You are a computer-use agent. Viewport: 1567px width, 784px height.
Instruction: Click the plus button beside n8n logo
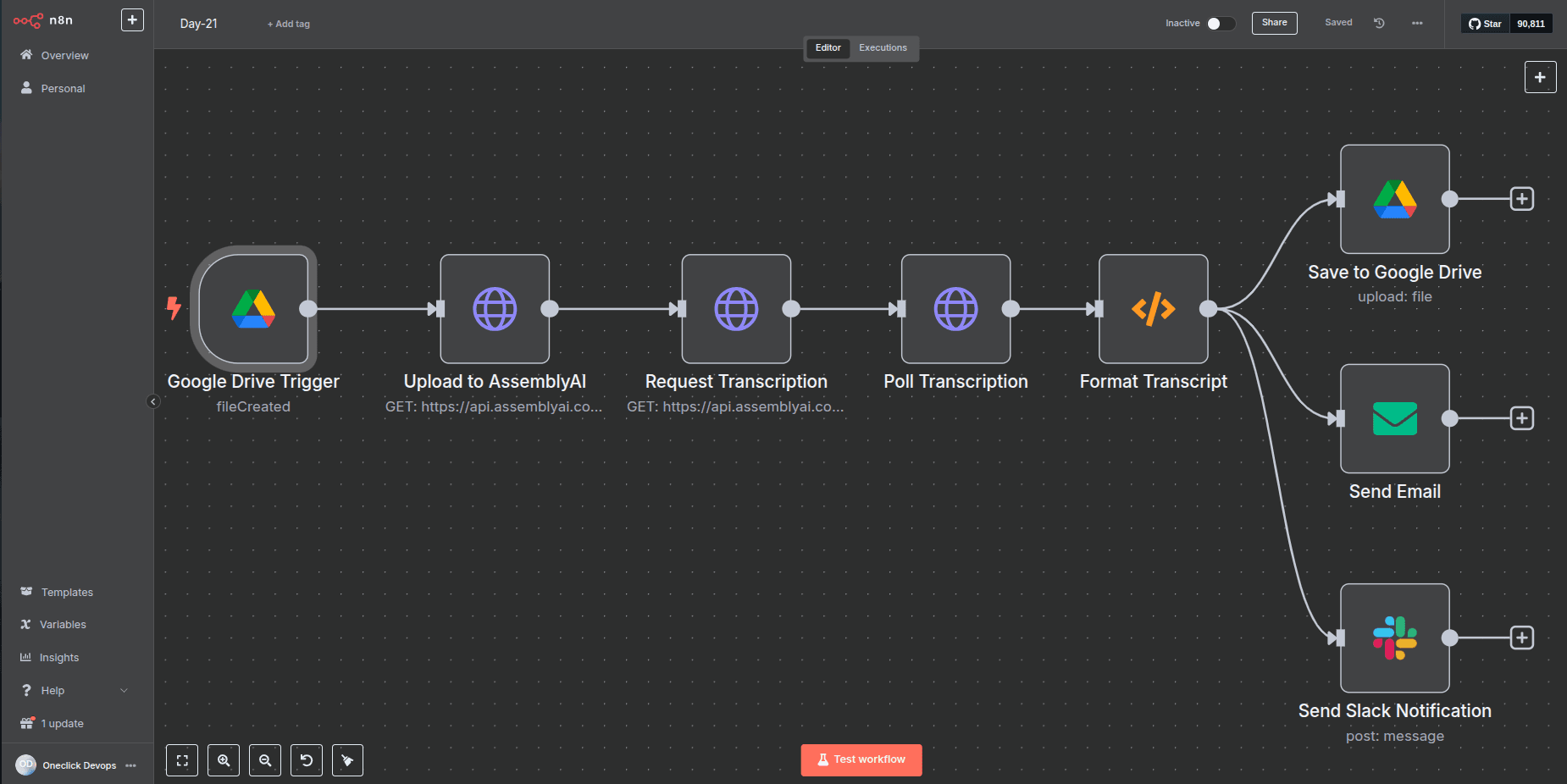tap(132, 19)
